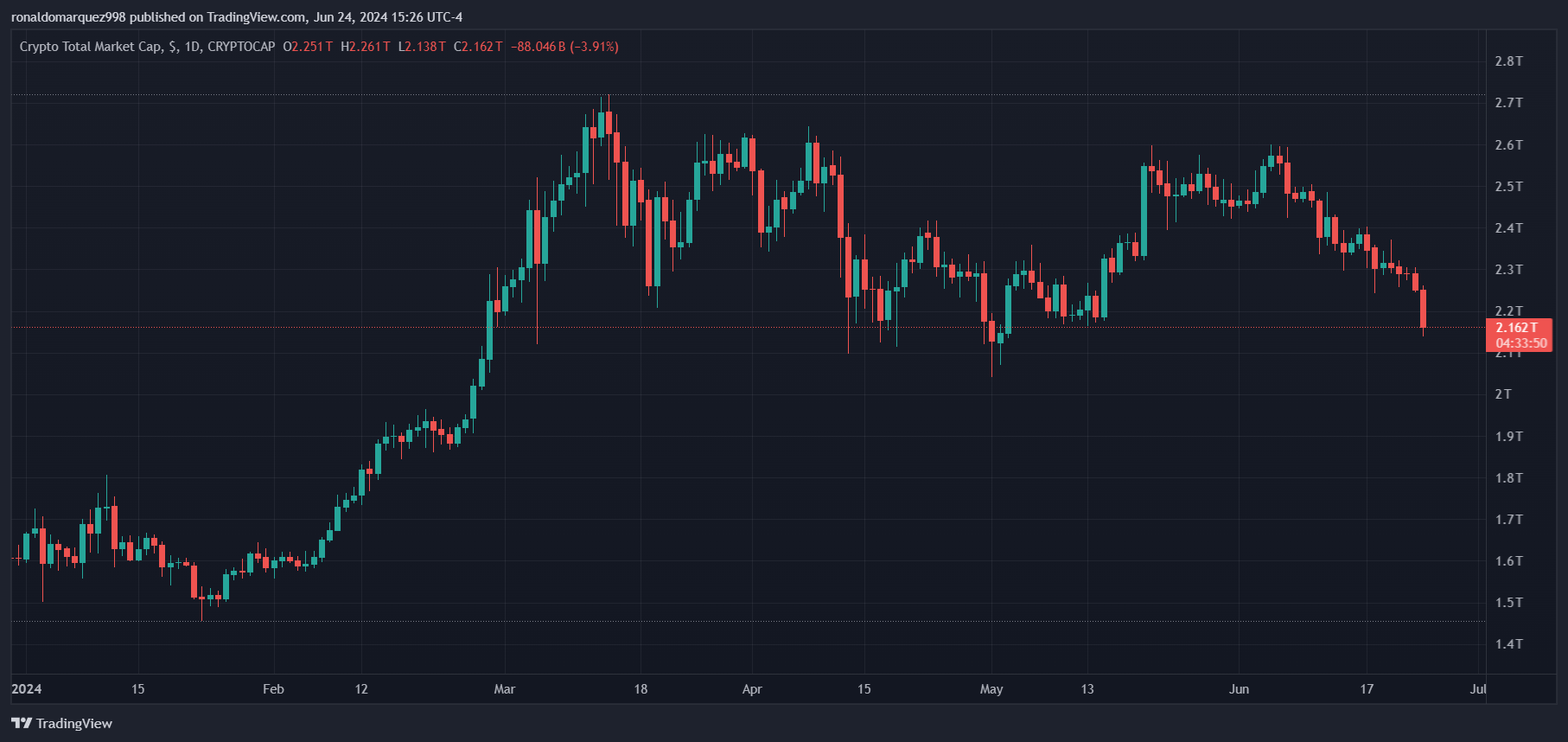Click the 2.7T price axis label

[1509, 103]
